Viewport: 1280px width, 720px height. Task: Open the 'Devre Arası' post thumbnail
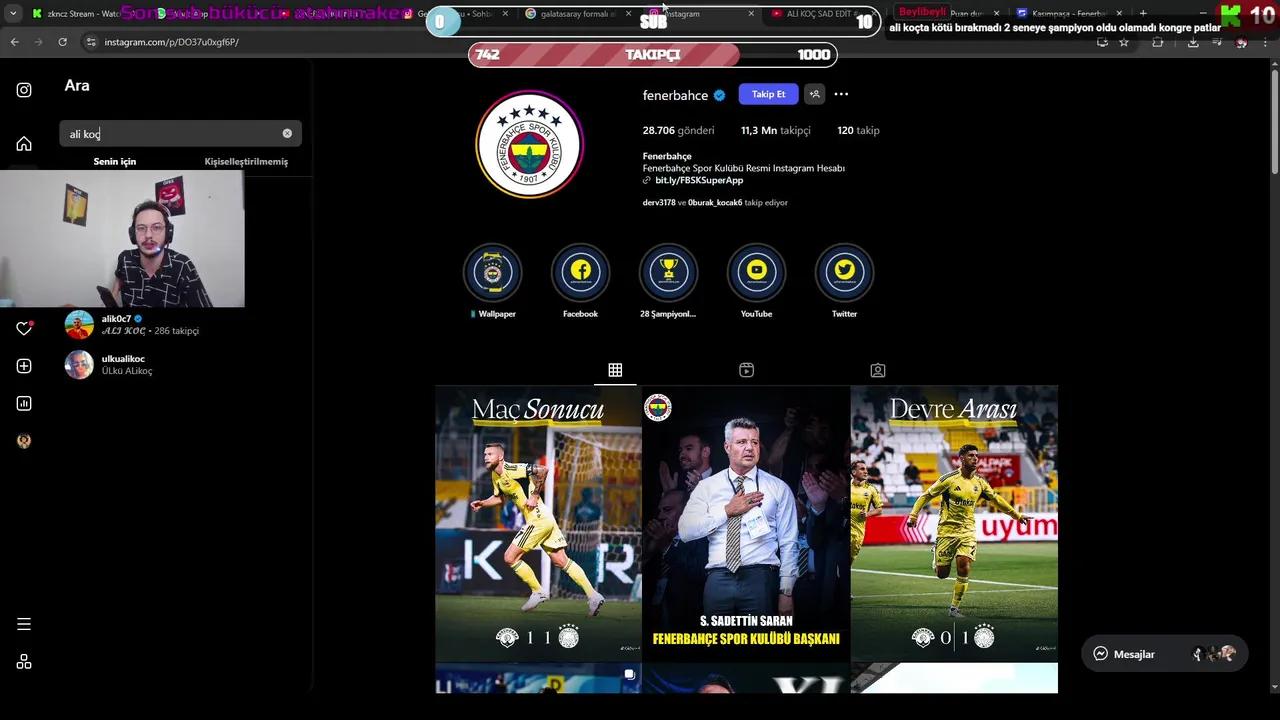tap(954, 524)
